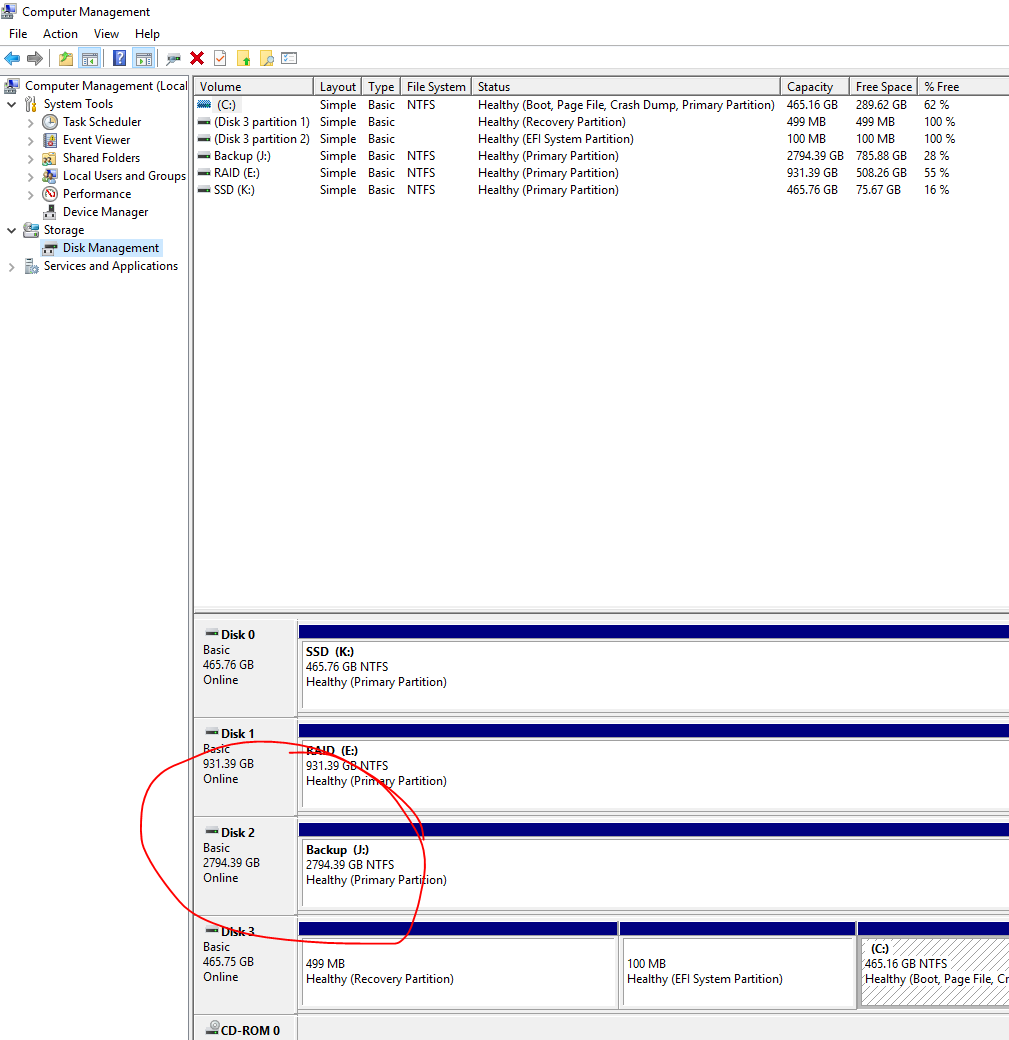This screenshot has width=1009, height=1040.
Task: Click the Up one level folder icon
Action: coord(65,59)
